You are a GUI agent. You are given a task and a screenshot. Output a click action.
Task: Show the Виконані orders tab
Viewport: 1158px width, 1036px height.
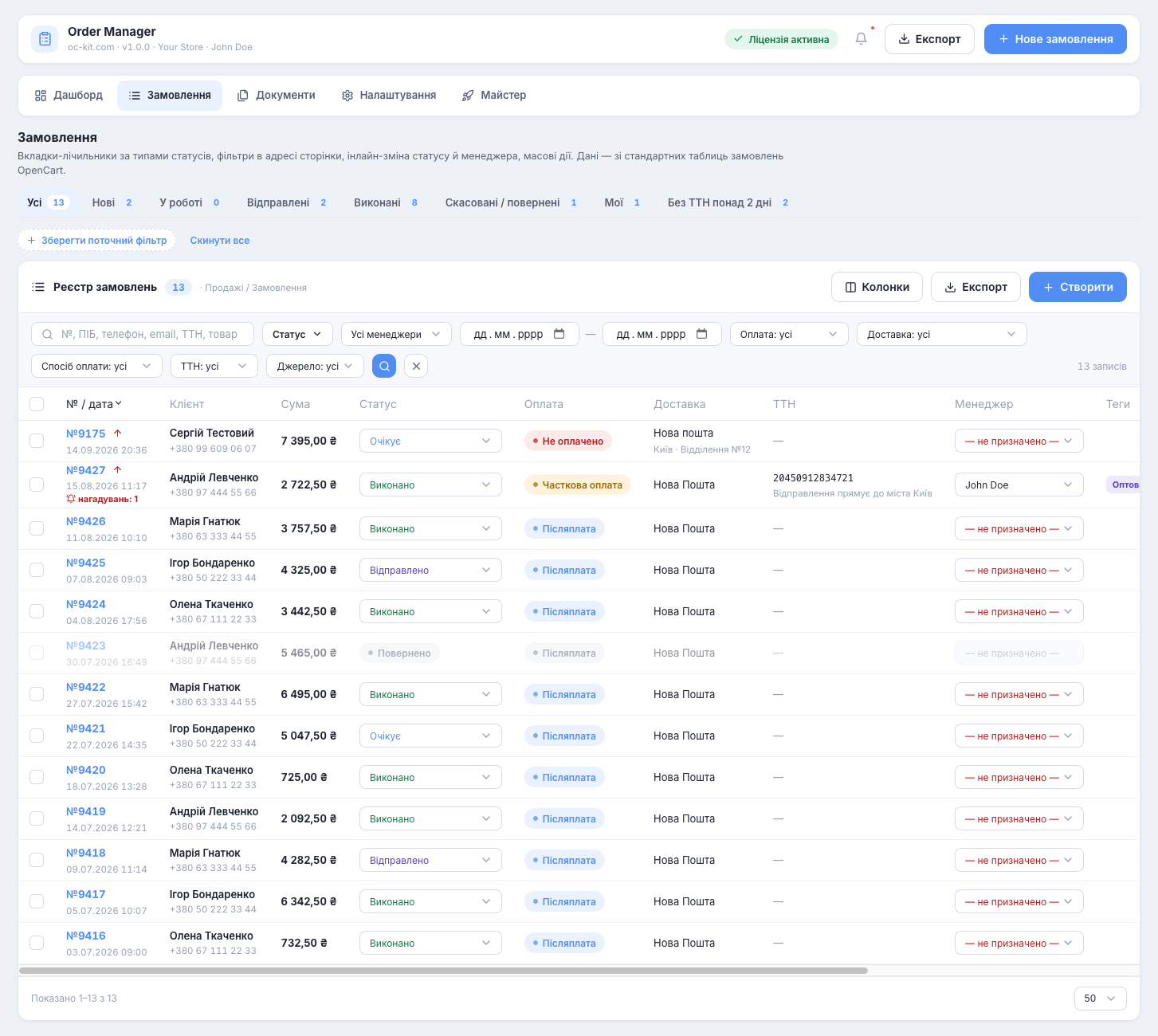tap(387, 202)
